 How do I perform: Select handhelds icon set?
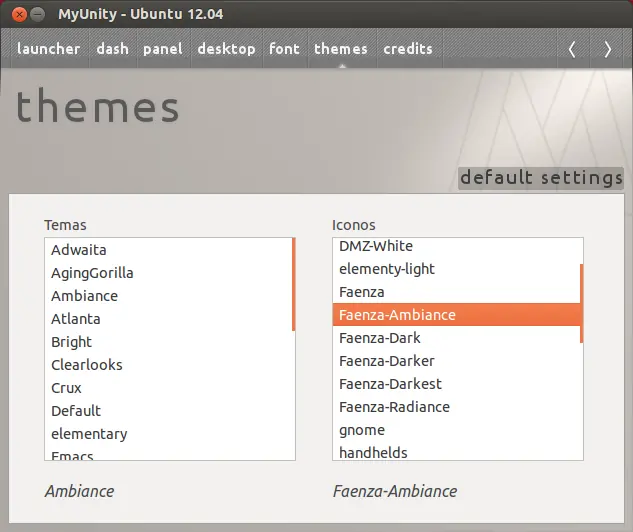coord(456,452)
